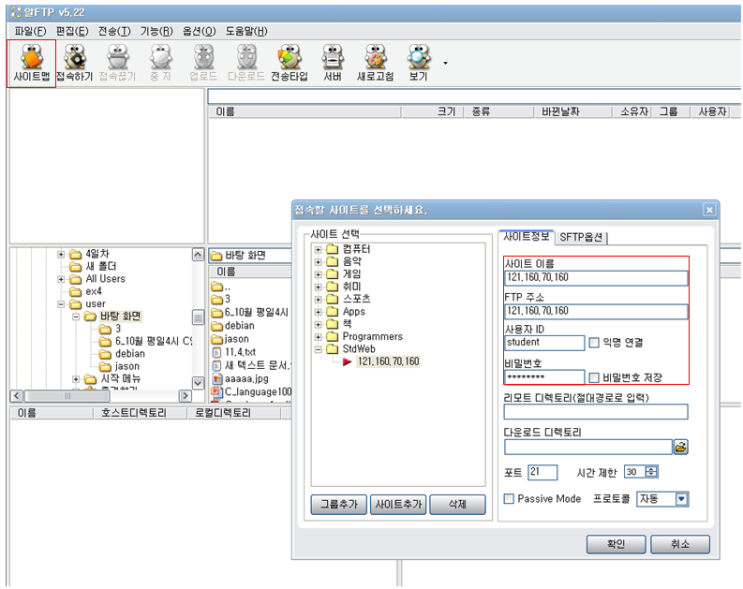Image resolution: width=743 pixels, height=589 pixels.
Task: Select All Users folder in local tree
Action: [x=105, y=279]
